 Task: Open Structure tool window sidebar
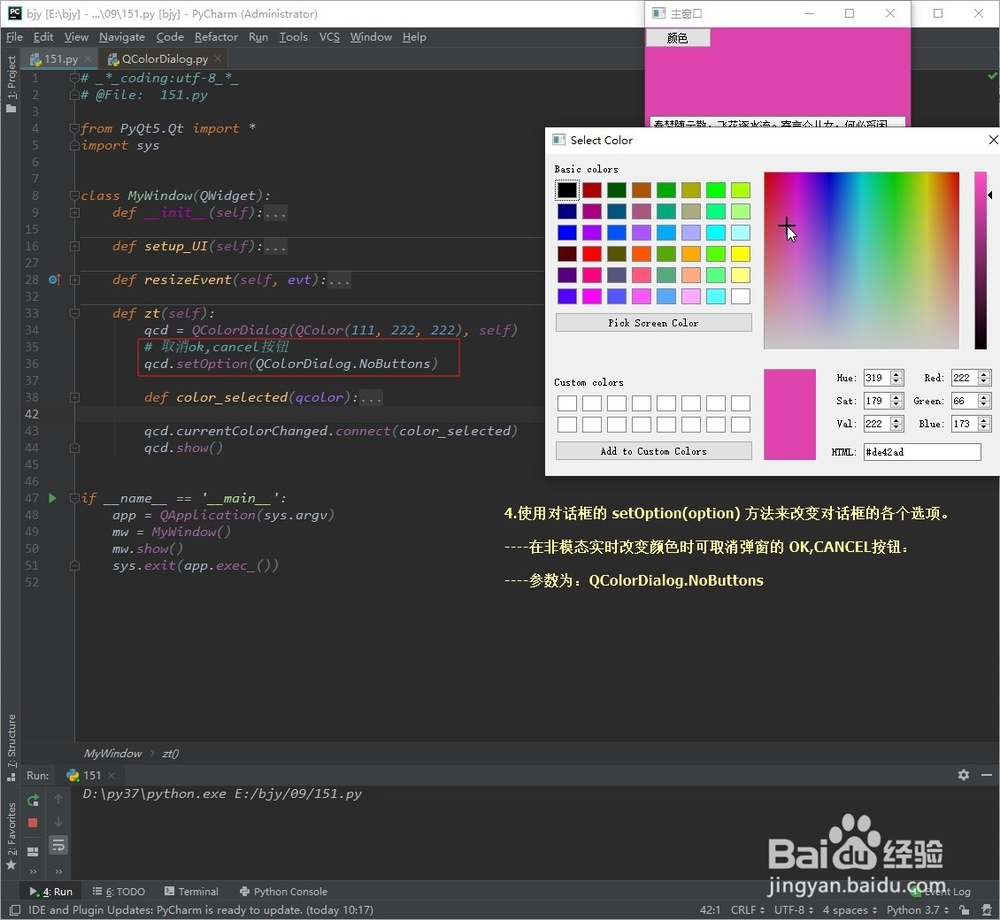tap(11, 747)
